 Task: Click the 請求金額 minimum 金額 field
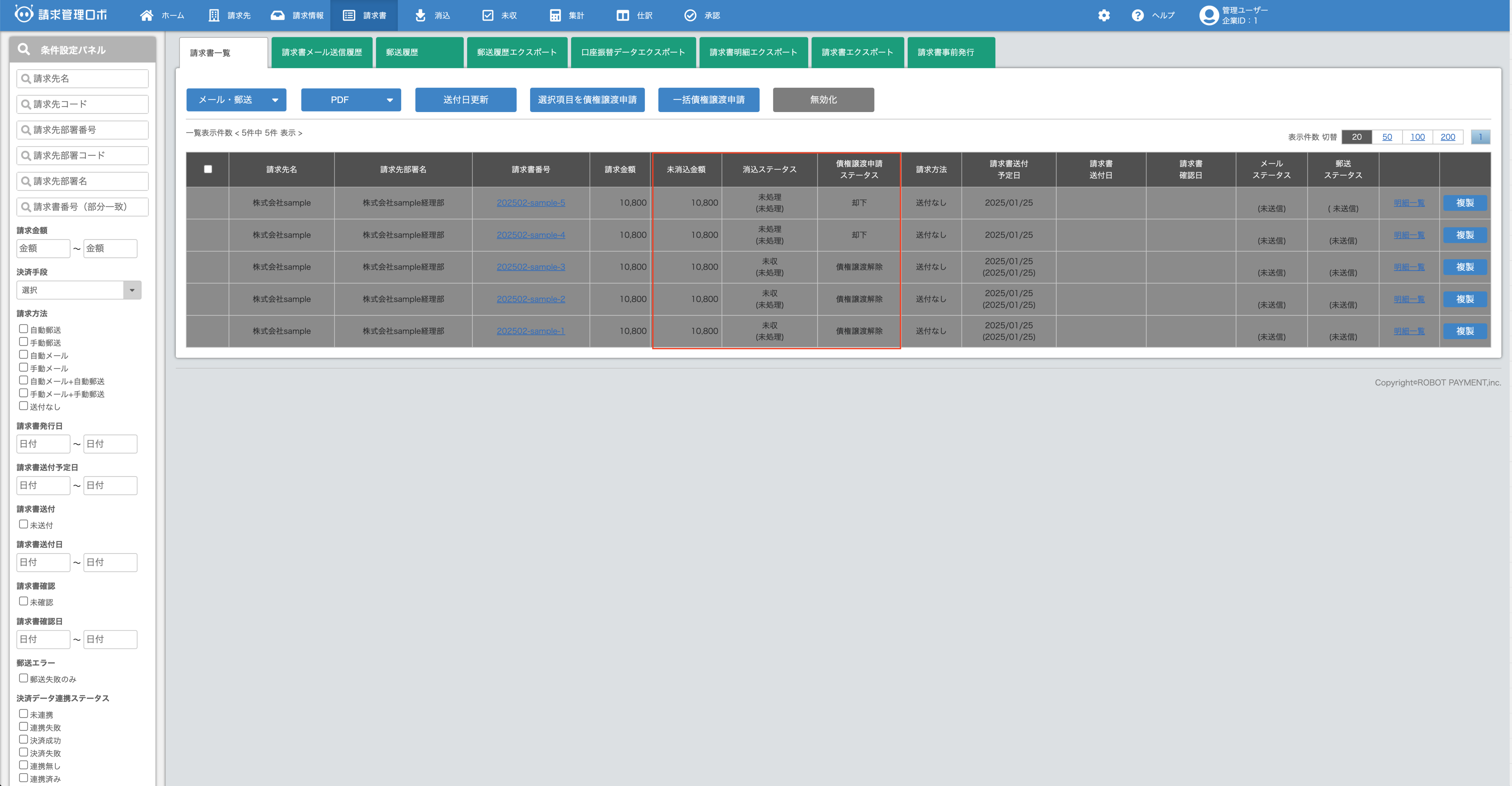43,248
